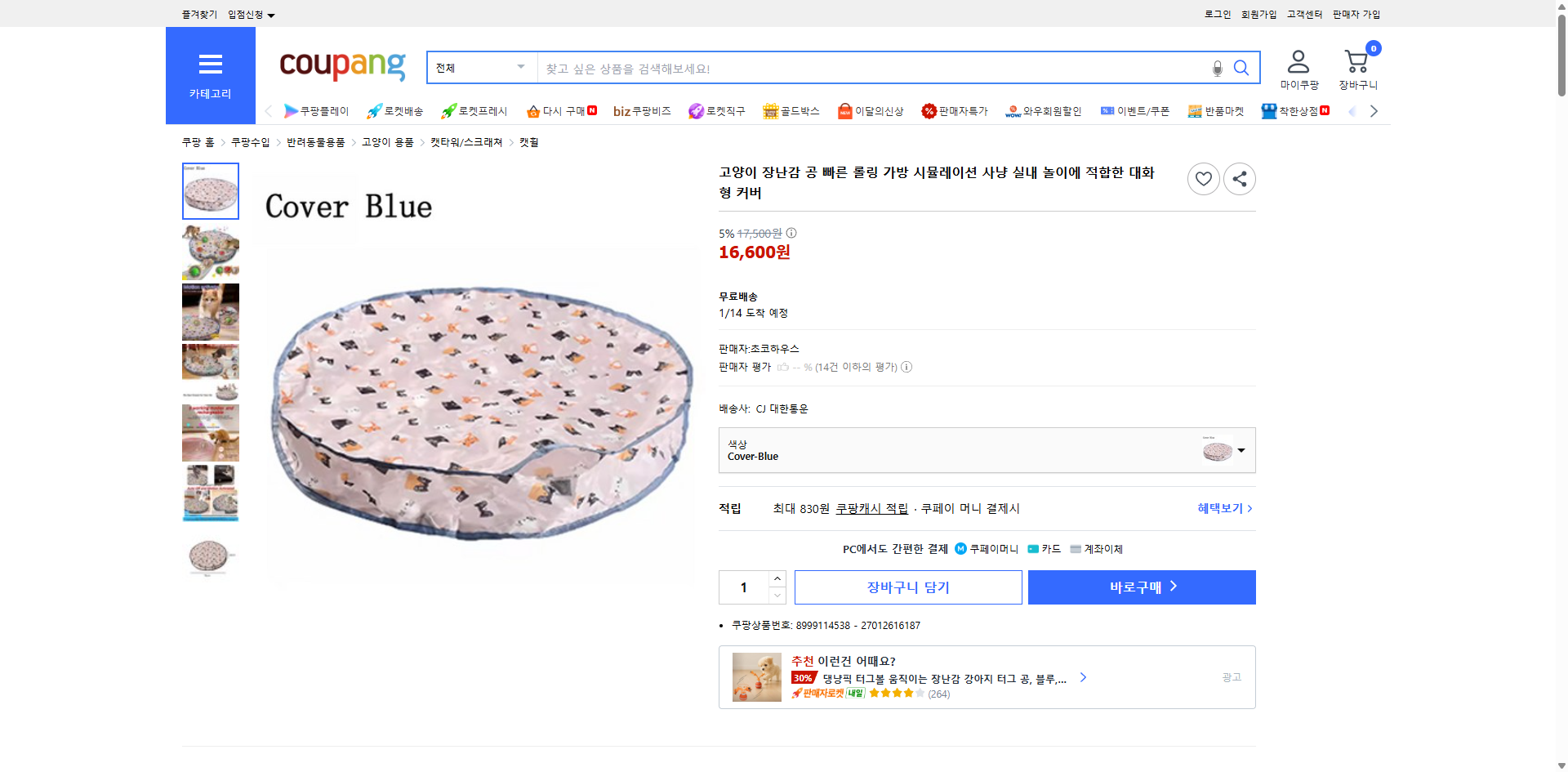
Task: Open the 반려동물용품 breadcrumb link
Action: click(x=317, y=141)
